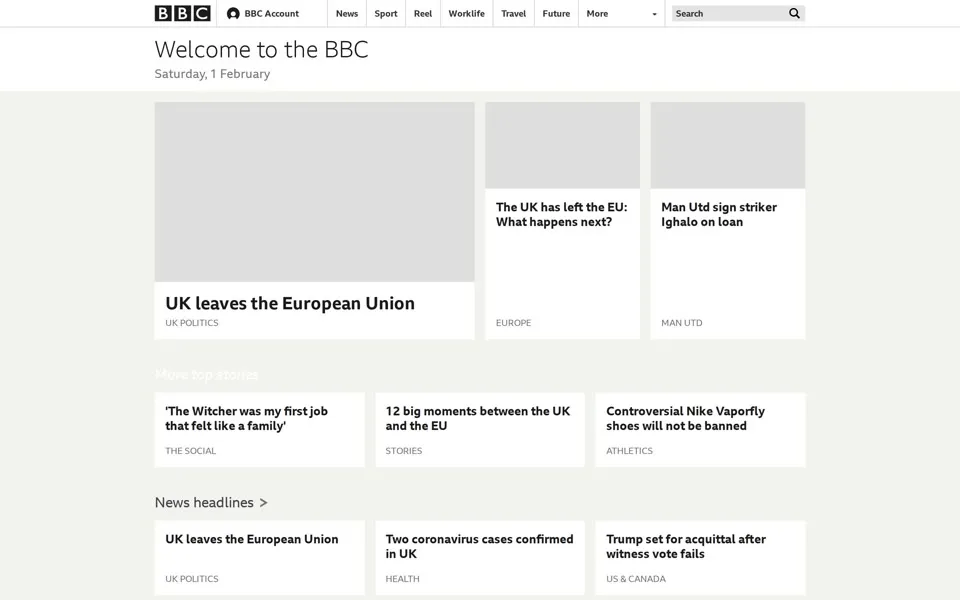This screenshot has width=960, height=600.
Task: Open 'Controversial Nike Vaporfly shoes' story
Action: (685, 418)
